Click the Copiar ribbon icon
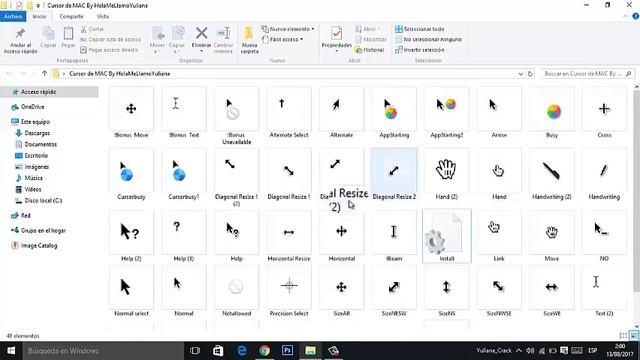The width and height of the screenshot is (640, 360). [x=48, y=34]
